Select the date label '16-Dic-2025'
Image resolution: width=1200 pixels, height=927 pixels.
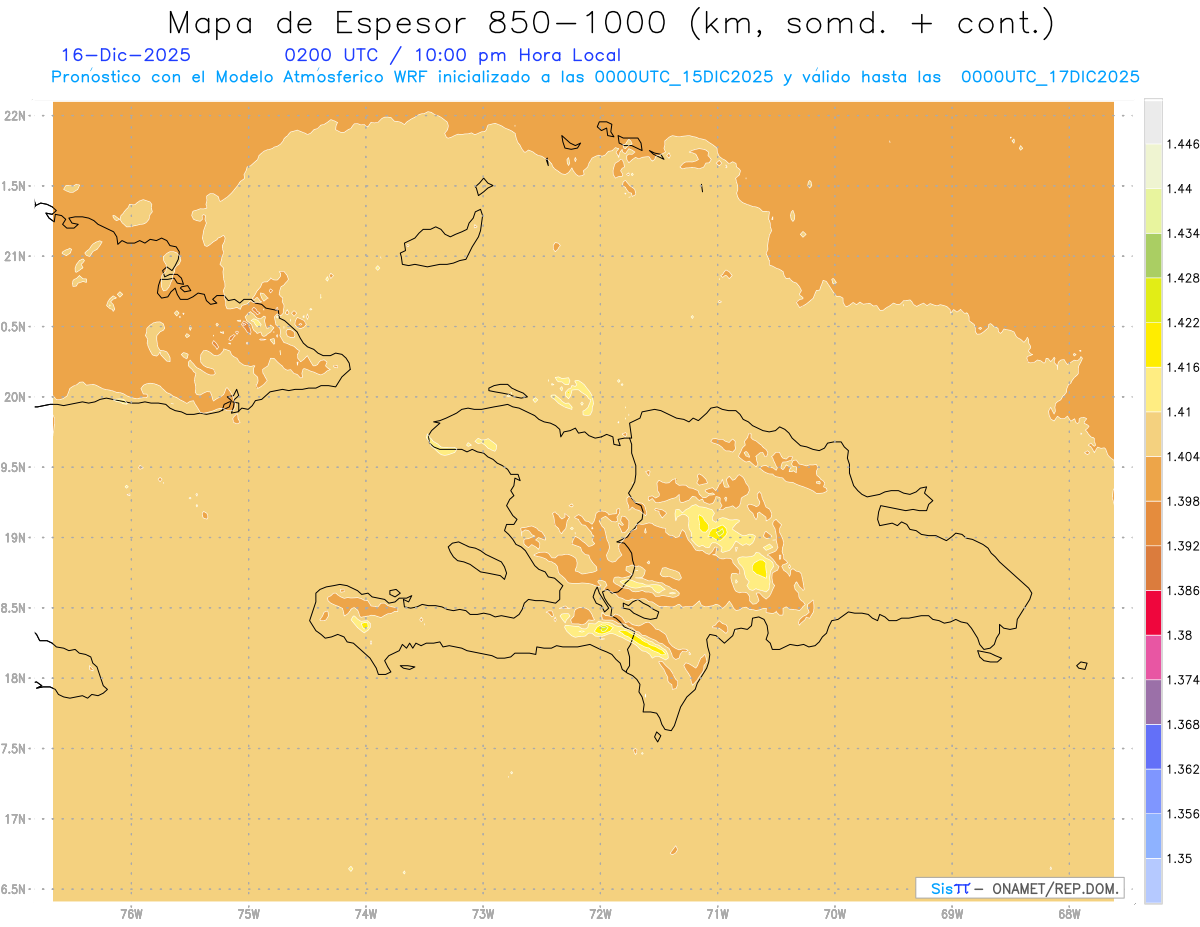pos(126,55)
